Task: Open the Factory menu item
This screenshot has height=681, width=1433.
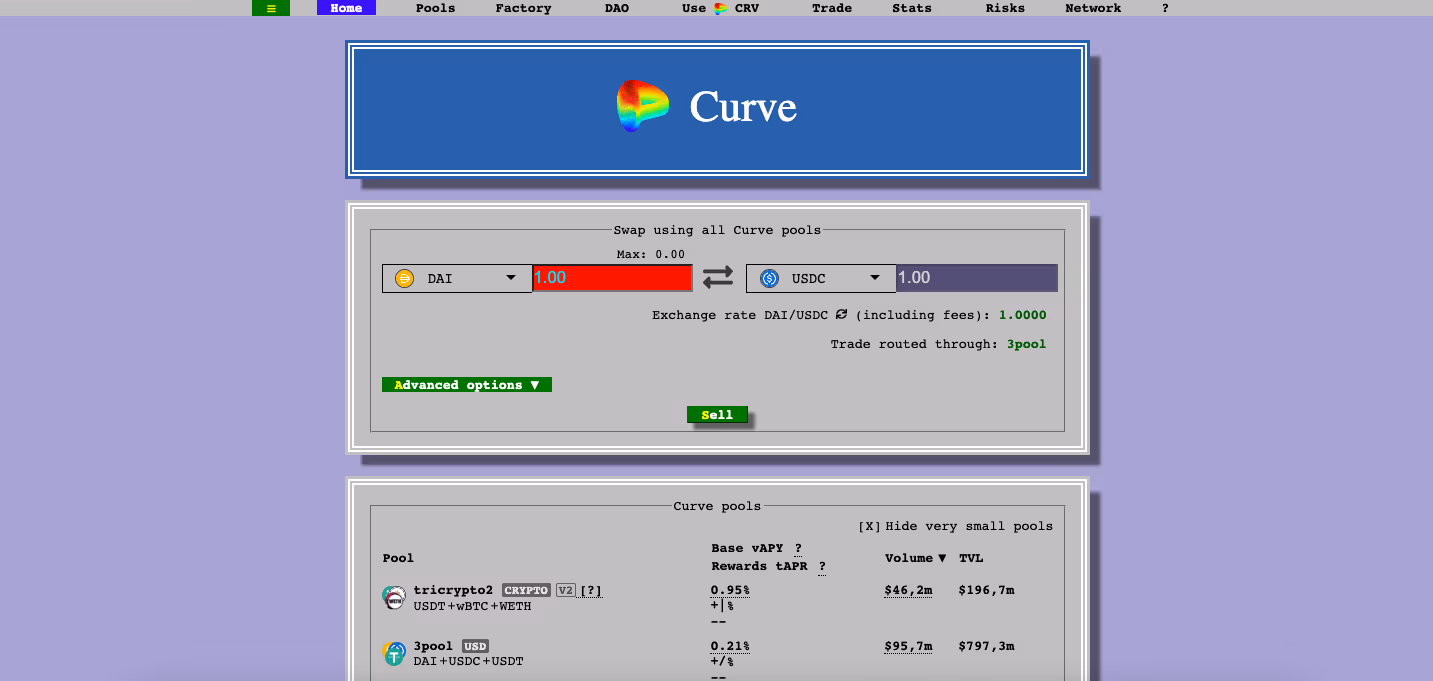Action: pyautogui.click(x=523, y=8)
